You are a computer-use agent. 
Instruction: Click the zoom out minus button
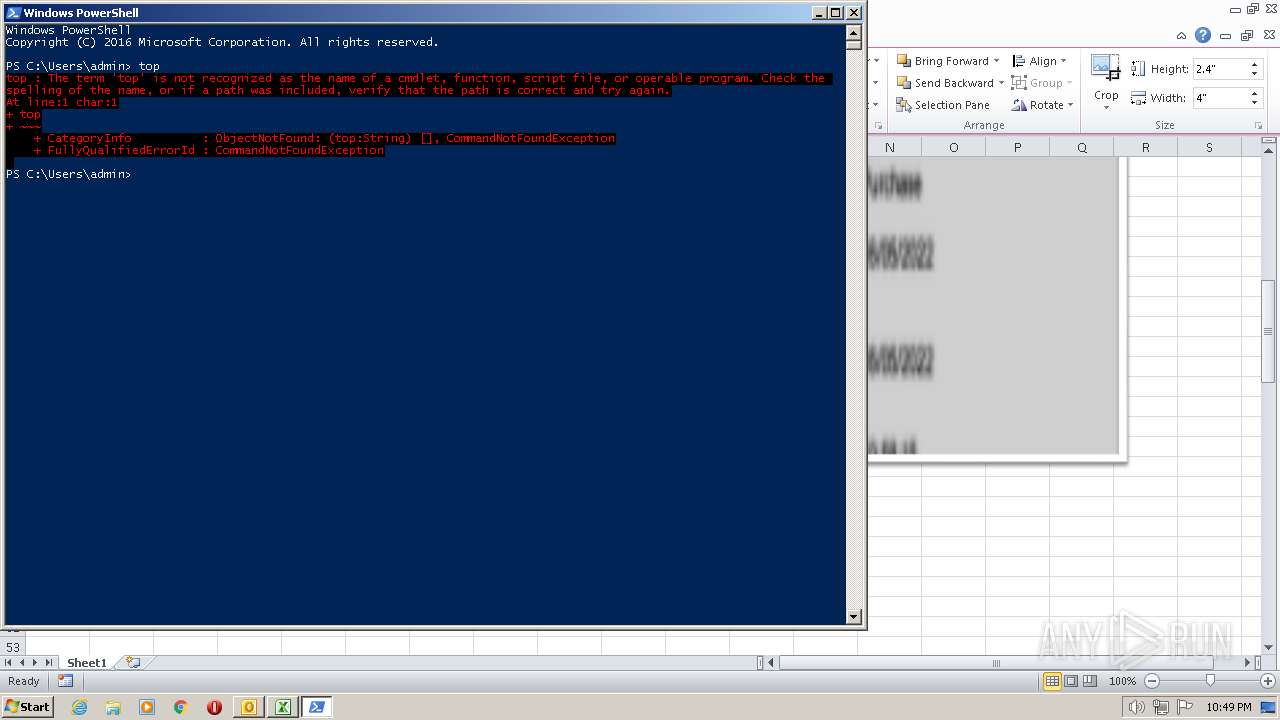(x=1151, y=681)
